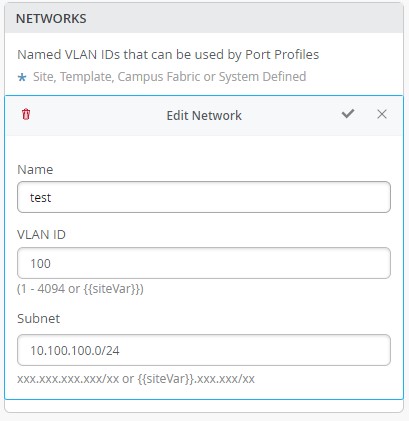The width and height of the screenshot is (409, 421).
Task: Focus the Subnet field showing 10.100.100.0/24
Action: [x=204, y=350]
